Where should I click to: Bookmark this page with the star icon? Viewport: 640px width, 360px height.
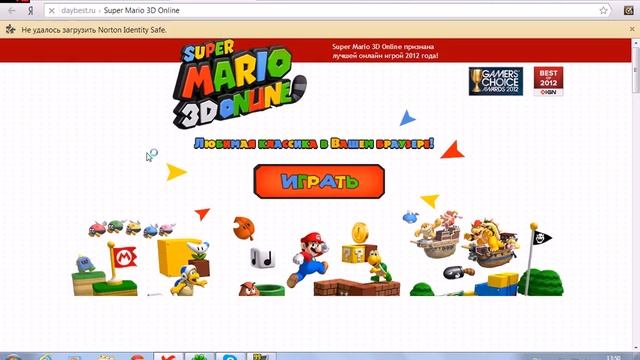click(603, 11)
